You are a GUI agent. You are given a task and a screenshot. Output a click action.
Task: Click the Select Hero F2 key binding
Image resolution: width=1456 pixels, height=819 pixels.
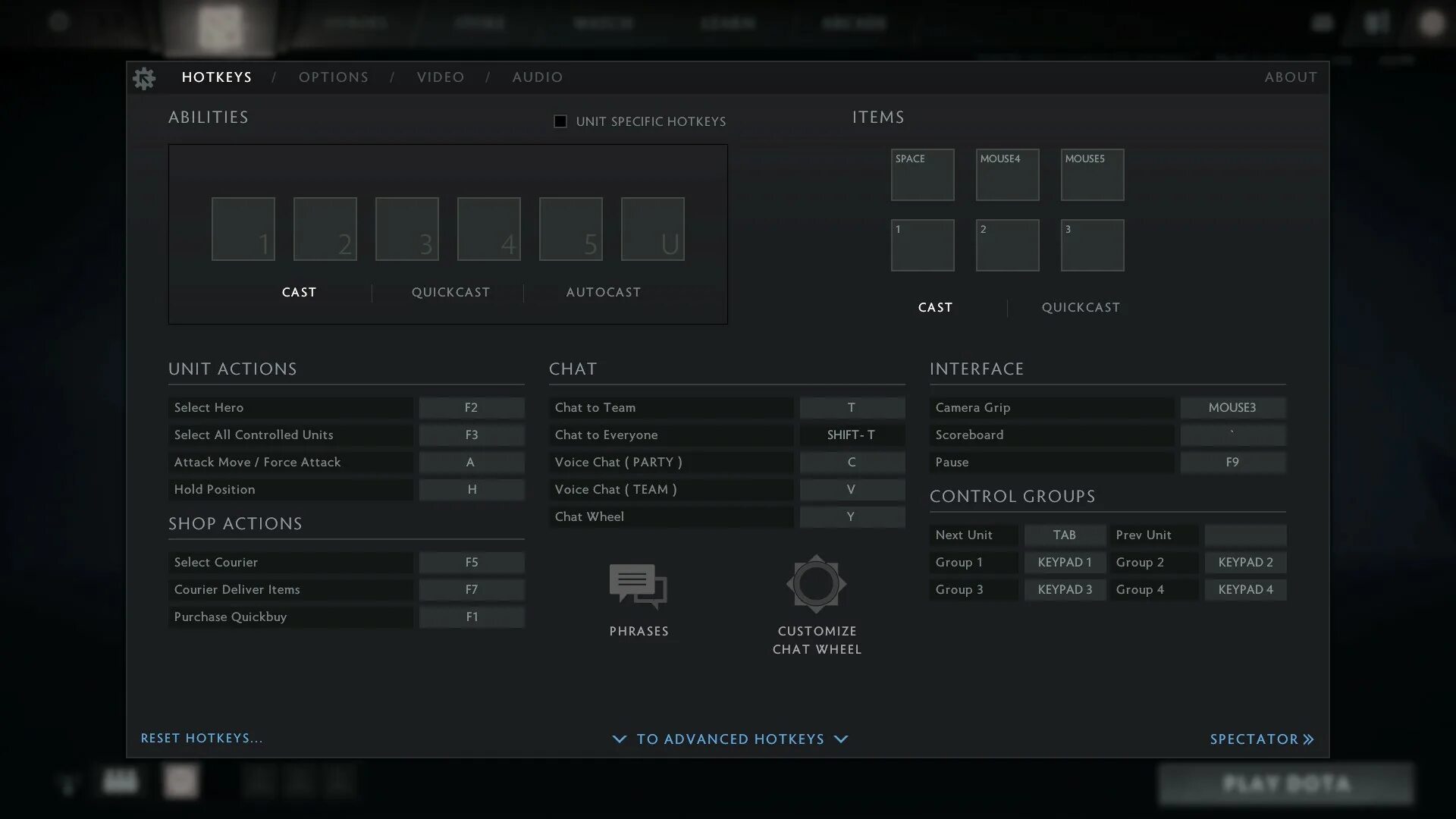coord(471,408)
